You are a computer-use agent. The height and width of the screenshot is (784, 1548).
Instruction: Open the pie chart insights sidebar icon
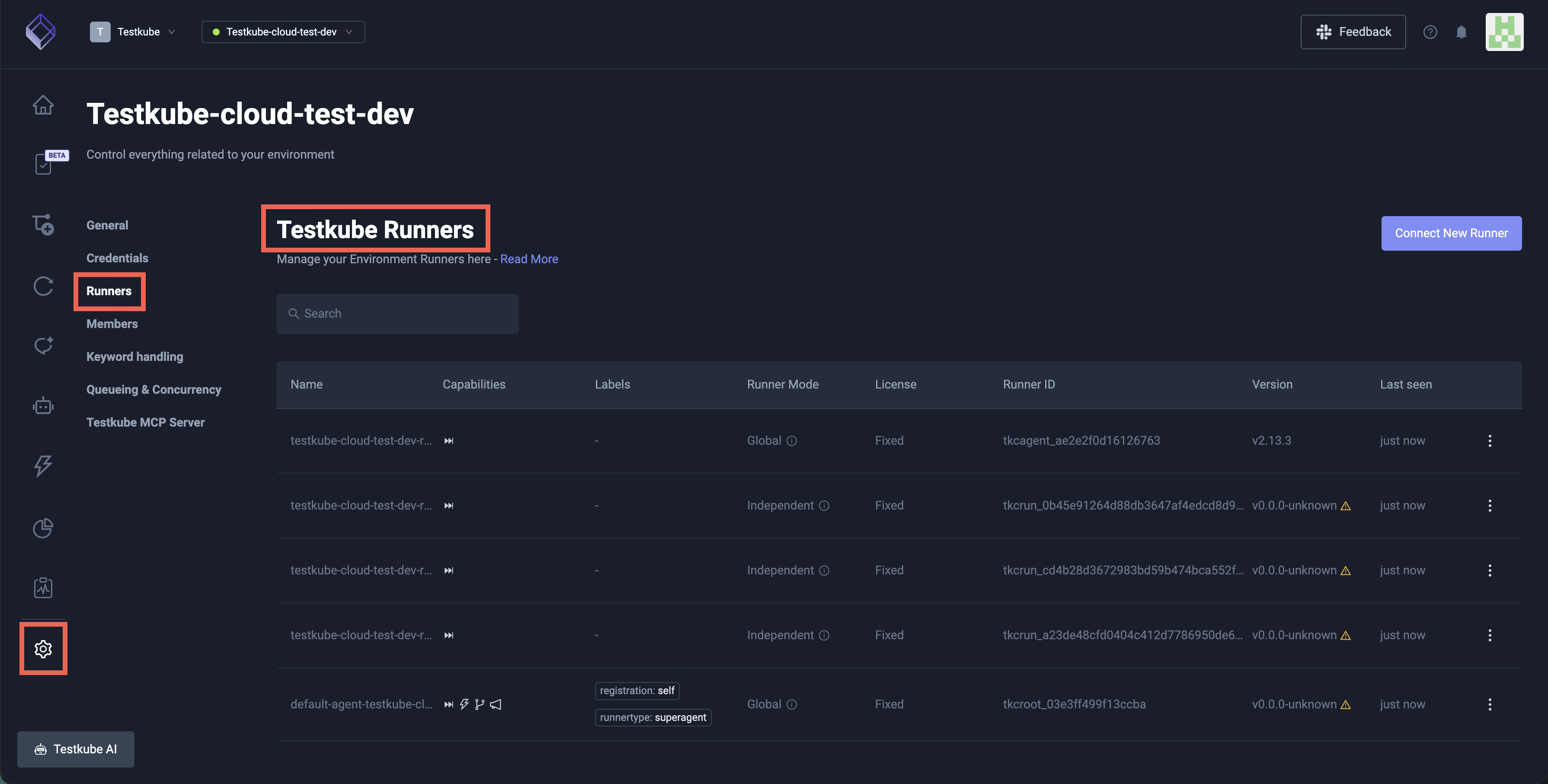click(x=43, y=527)
